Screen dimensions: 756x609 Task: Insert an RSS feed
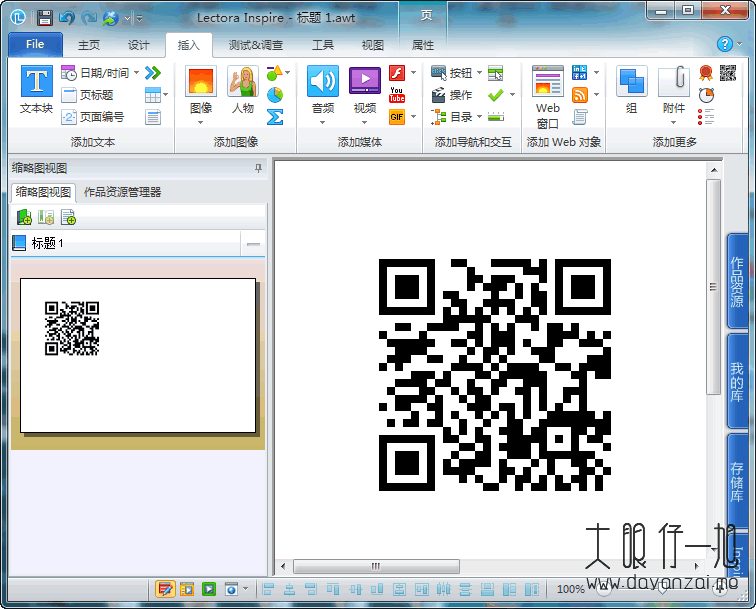pos(580,95)
